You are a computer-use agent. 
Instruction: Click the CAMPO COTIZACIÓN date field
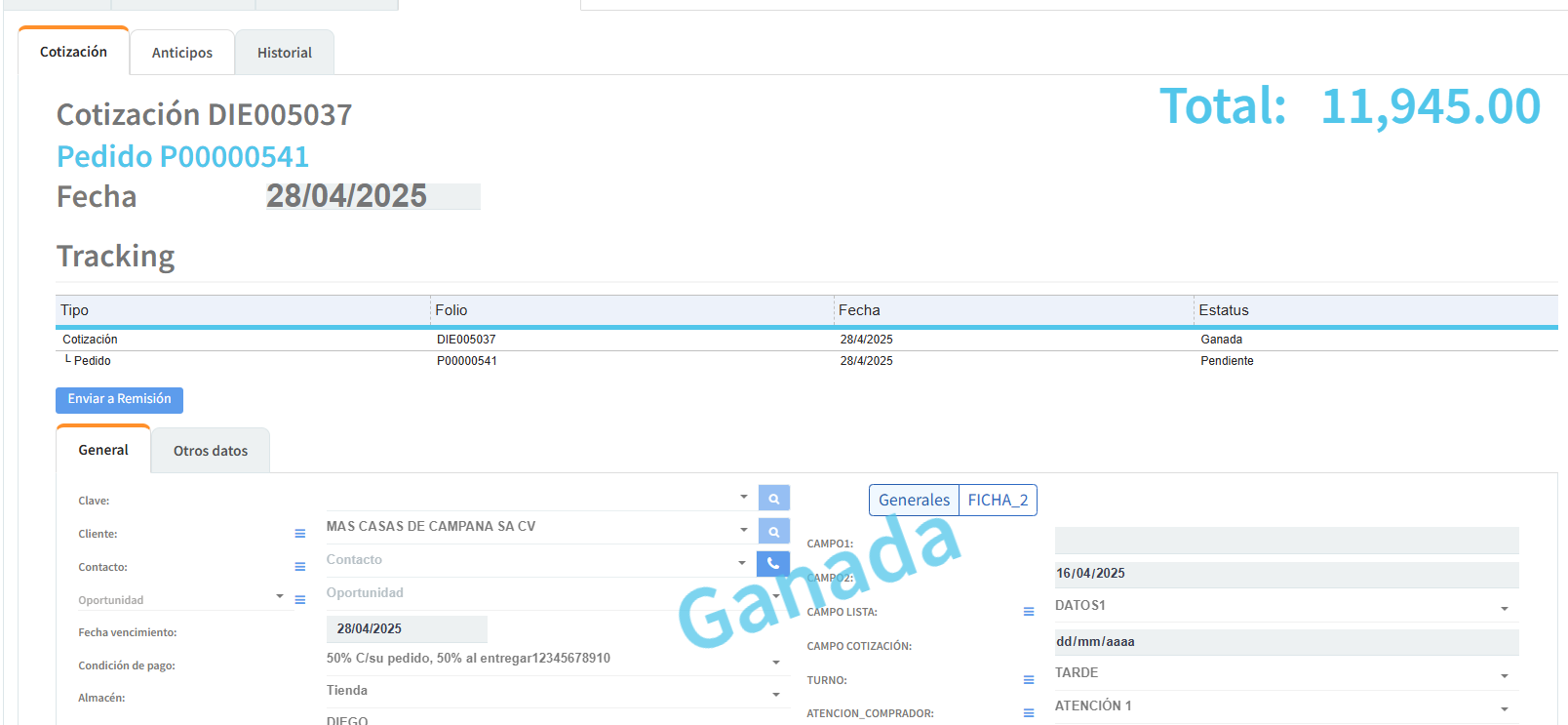click(1285, 642)
